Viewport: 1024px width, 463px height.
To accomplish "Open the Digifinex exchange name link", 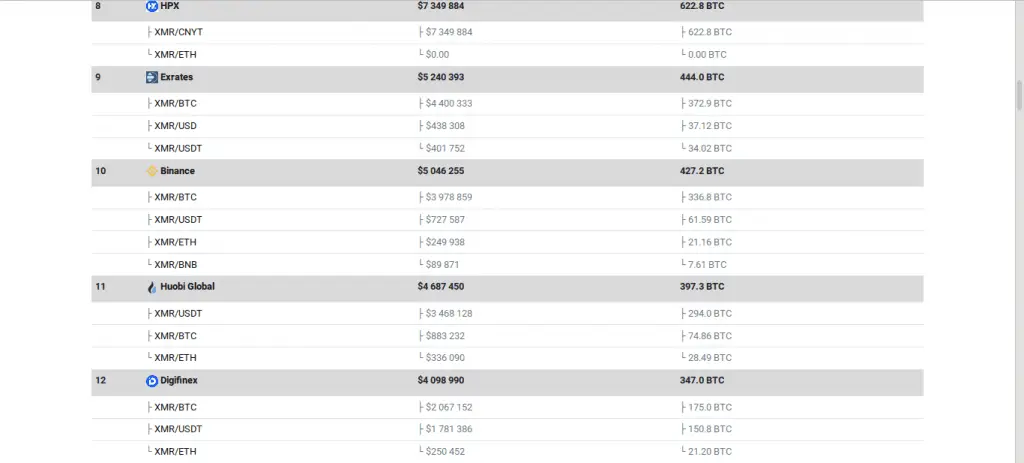I will (179, 381).
